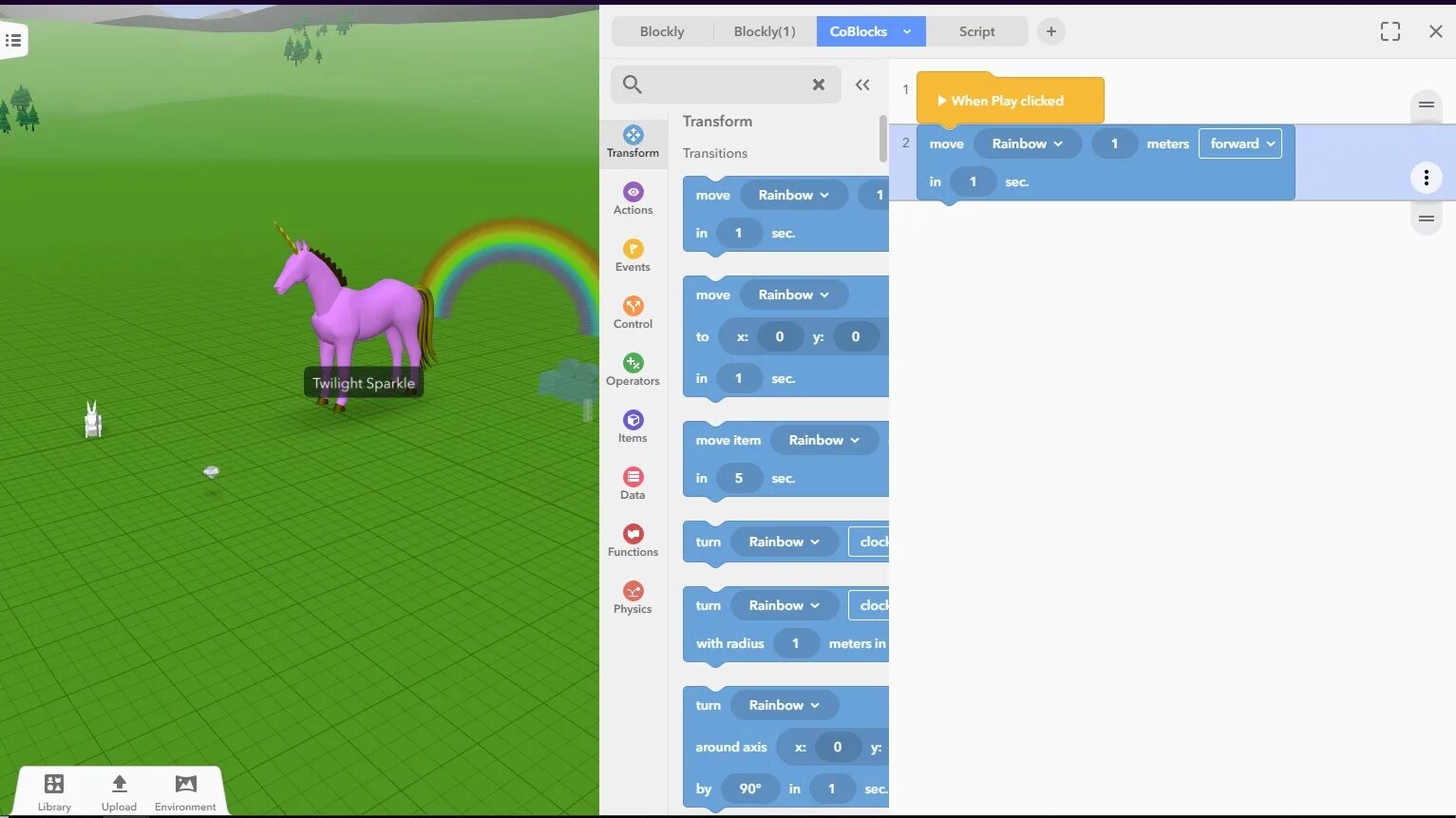1456x818 pixels.
Task: Select the small diamond on the grass
Action: (x=211, y=471)
